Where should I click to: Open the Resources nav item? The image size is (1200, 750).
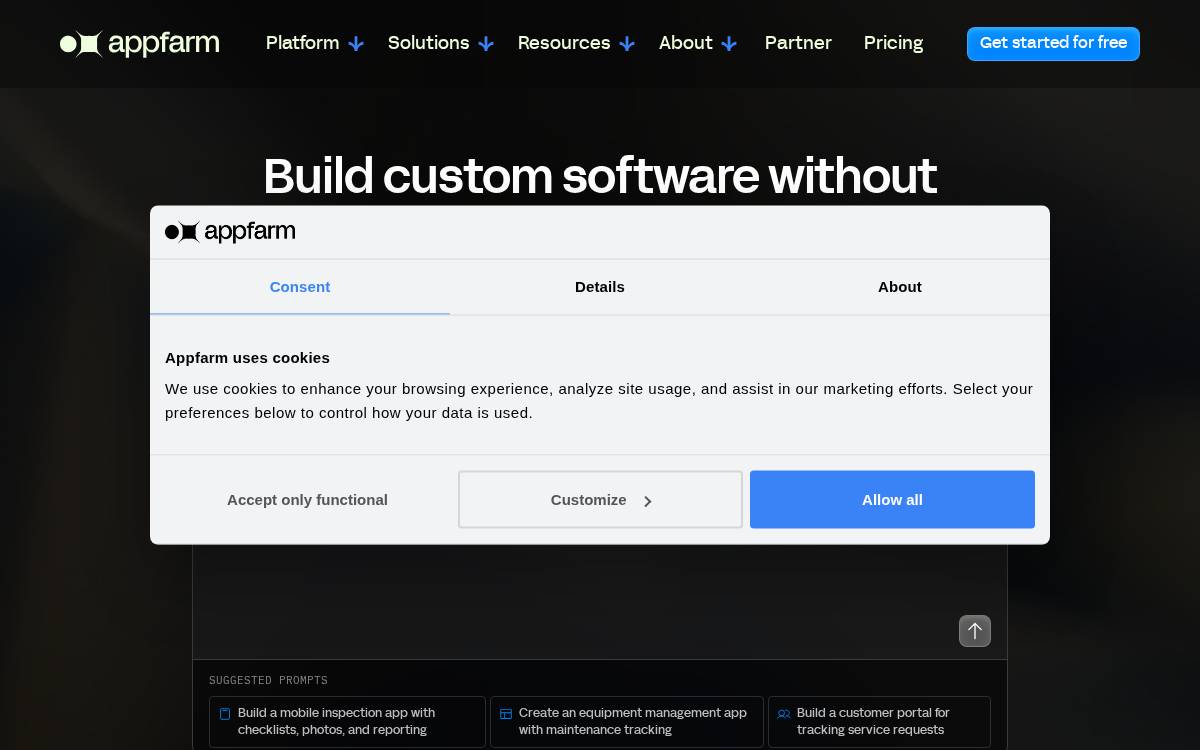click(564, 43)
